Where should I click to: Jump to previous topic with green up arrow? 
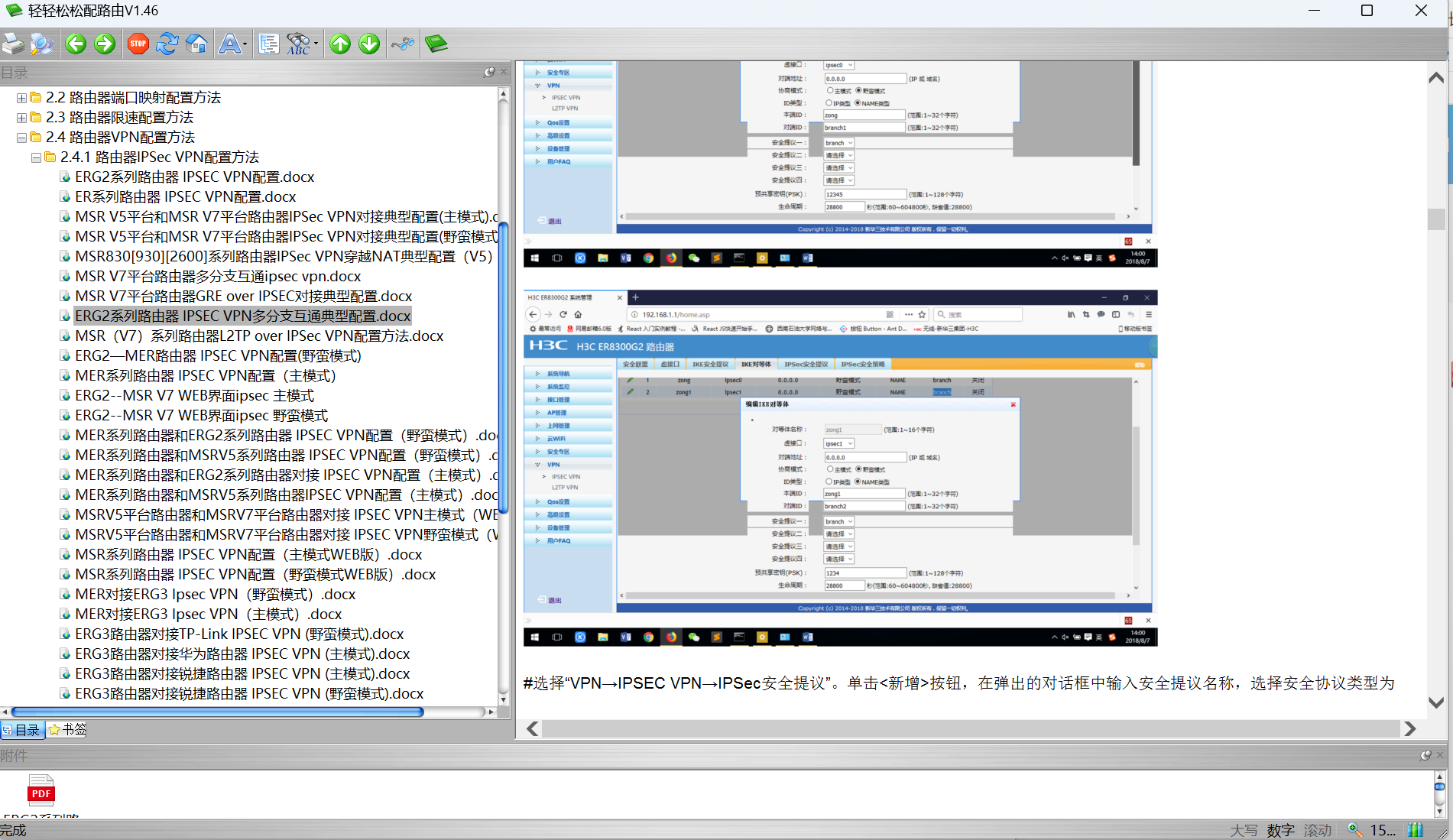[x=340, y=44]
